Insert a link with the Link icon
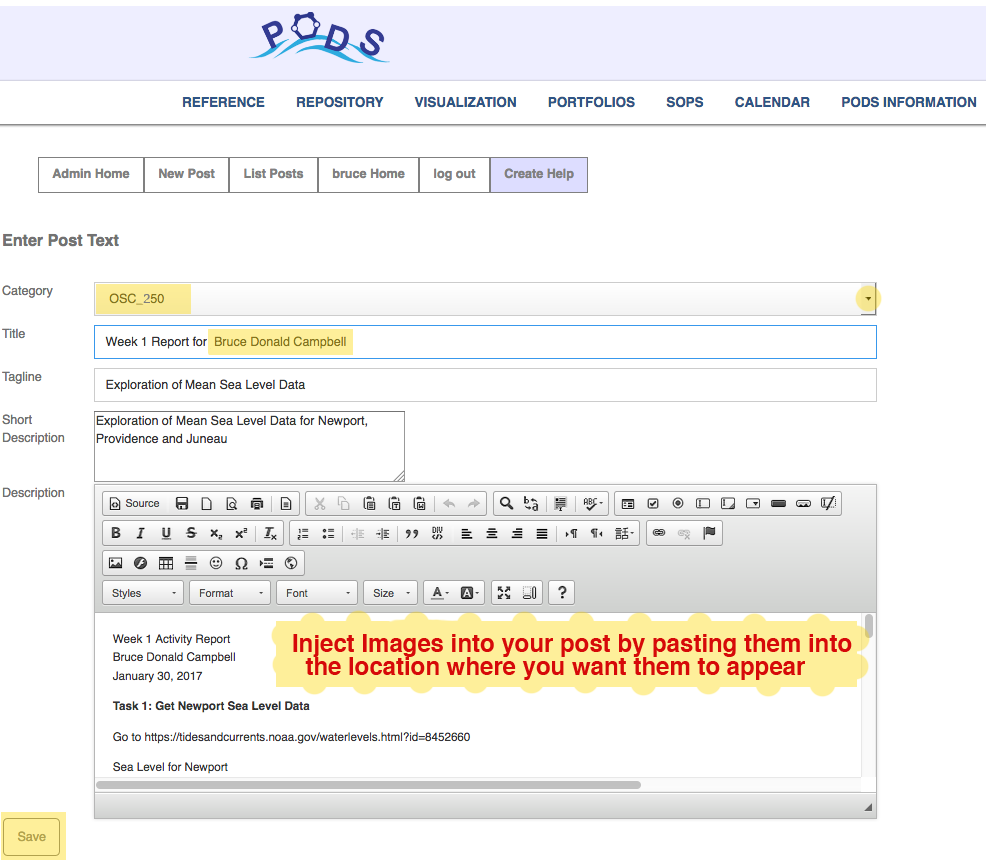The image size is (986, 860). point(658,534)
